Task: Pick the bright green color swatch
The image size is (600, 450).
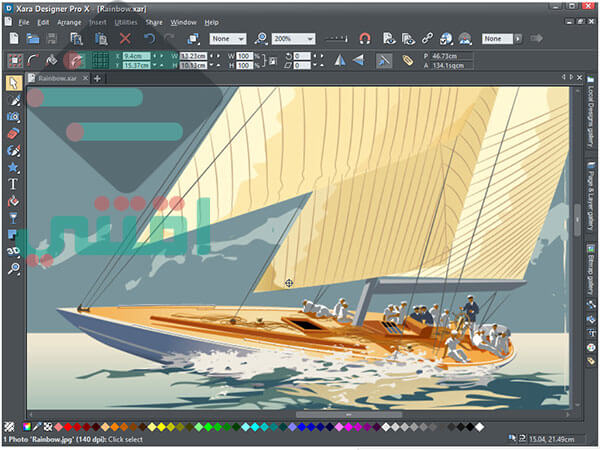Action: 208,427
